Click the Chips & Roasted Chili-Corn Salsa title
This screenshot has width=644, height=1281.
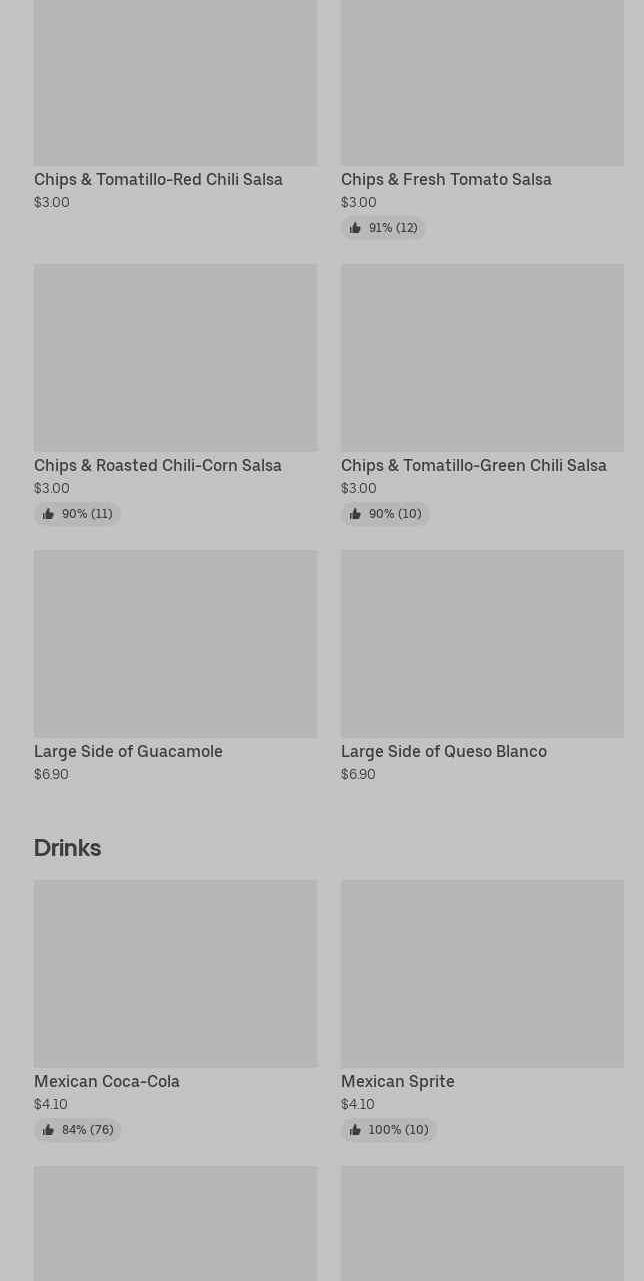(x=158, y=465)
